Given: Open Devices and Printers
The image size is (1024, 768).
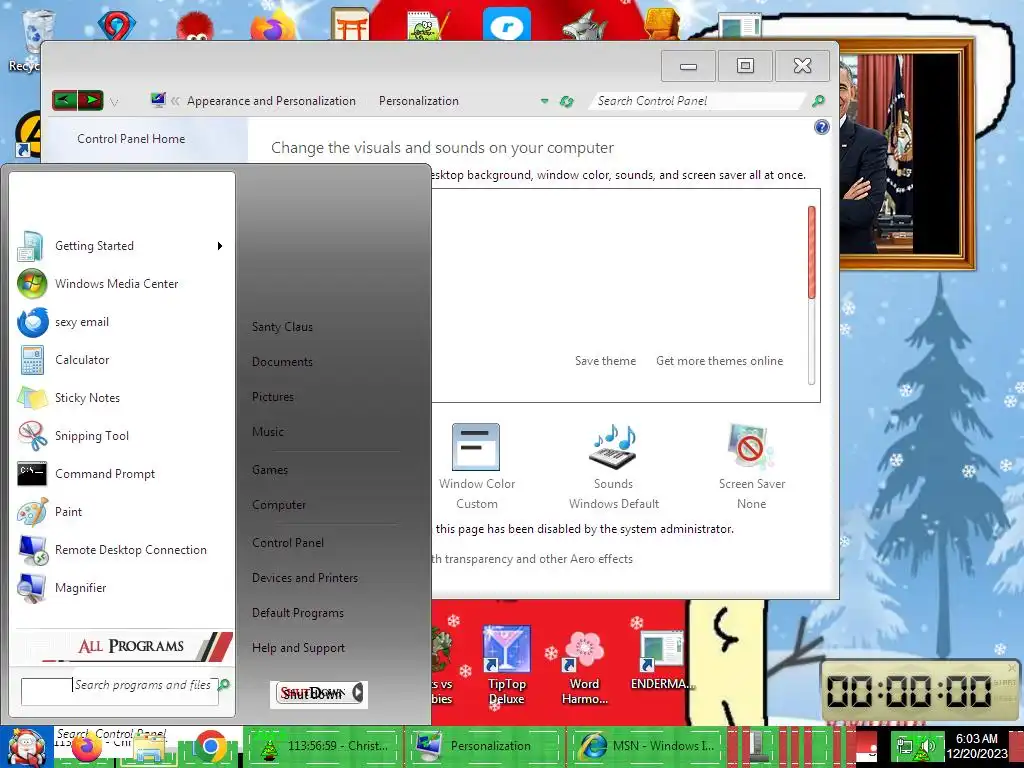Looking at the screenshot, I should (305, 578).
